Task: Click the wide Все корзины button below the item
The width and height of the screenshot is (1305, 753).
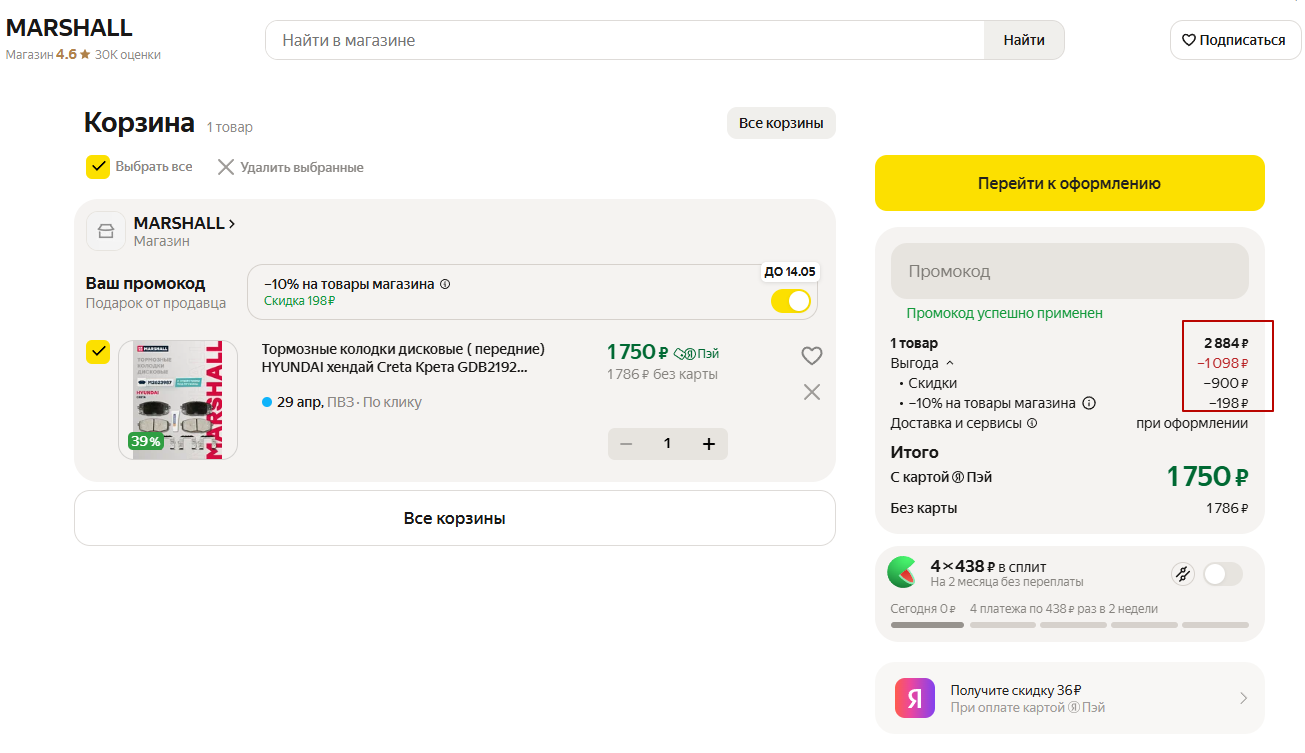Action: point(455,518)
